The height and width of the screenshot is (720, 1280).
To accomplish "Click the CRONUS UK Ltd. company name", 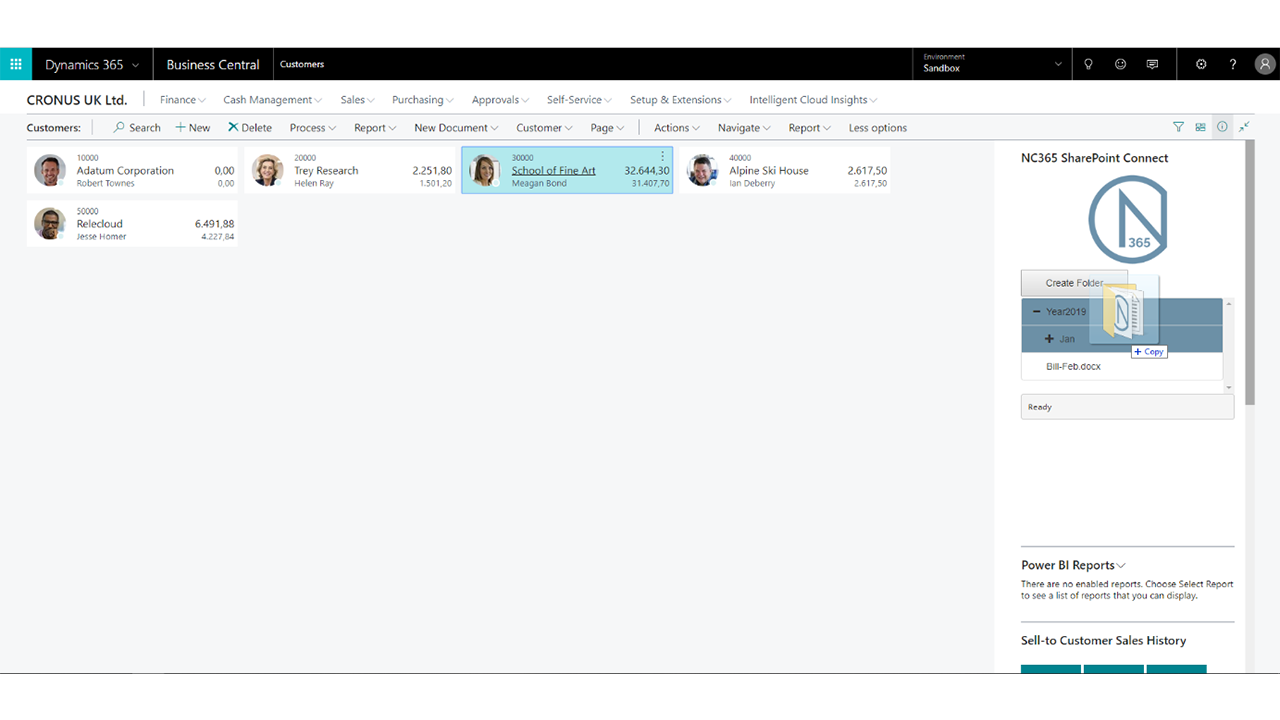I will 77,100.
